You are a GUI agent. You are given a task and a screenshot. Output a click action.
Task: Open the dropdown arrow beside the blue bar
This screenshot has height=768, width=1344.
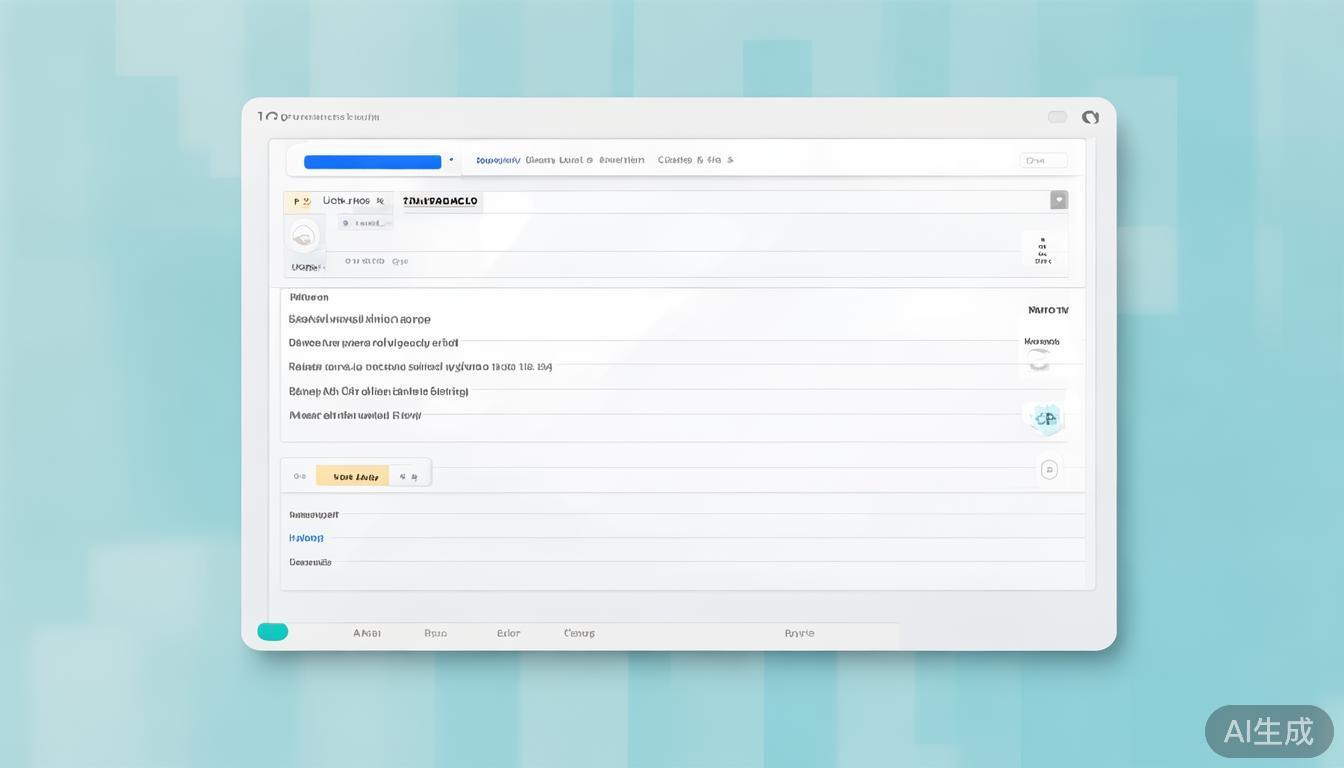(451, 160)
